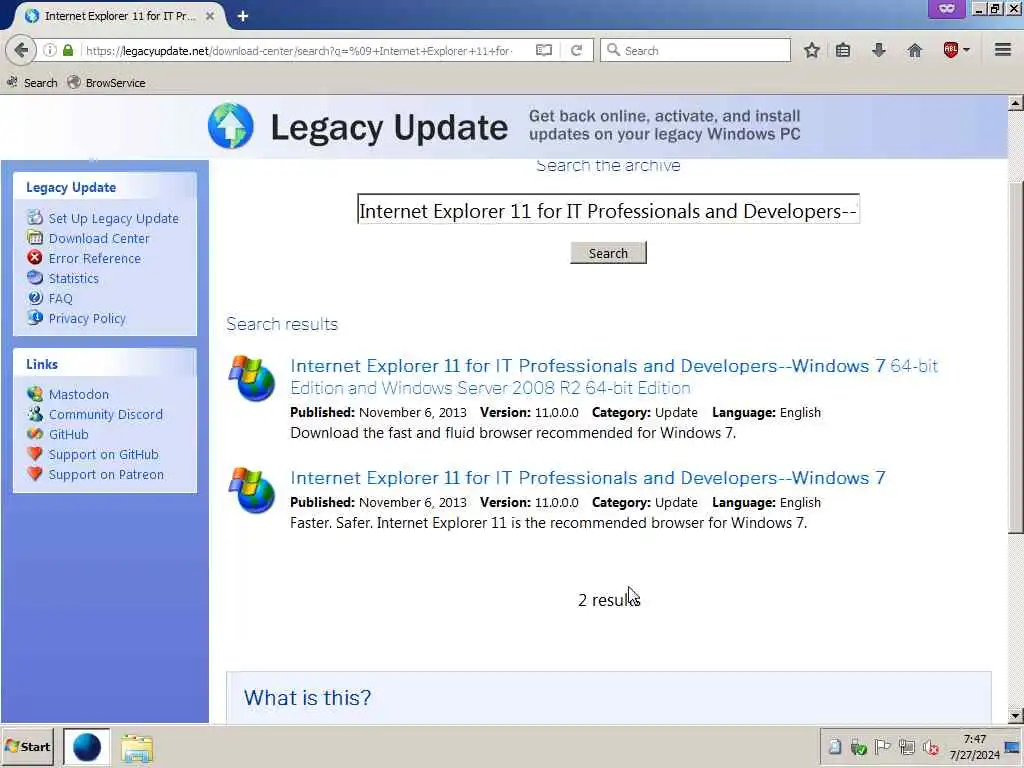1024x768 pixels.
Task: Open the Community Discord link
Action: coord(105,415)
